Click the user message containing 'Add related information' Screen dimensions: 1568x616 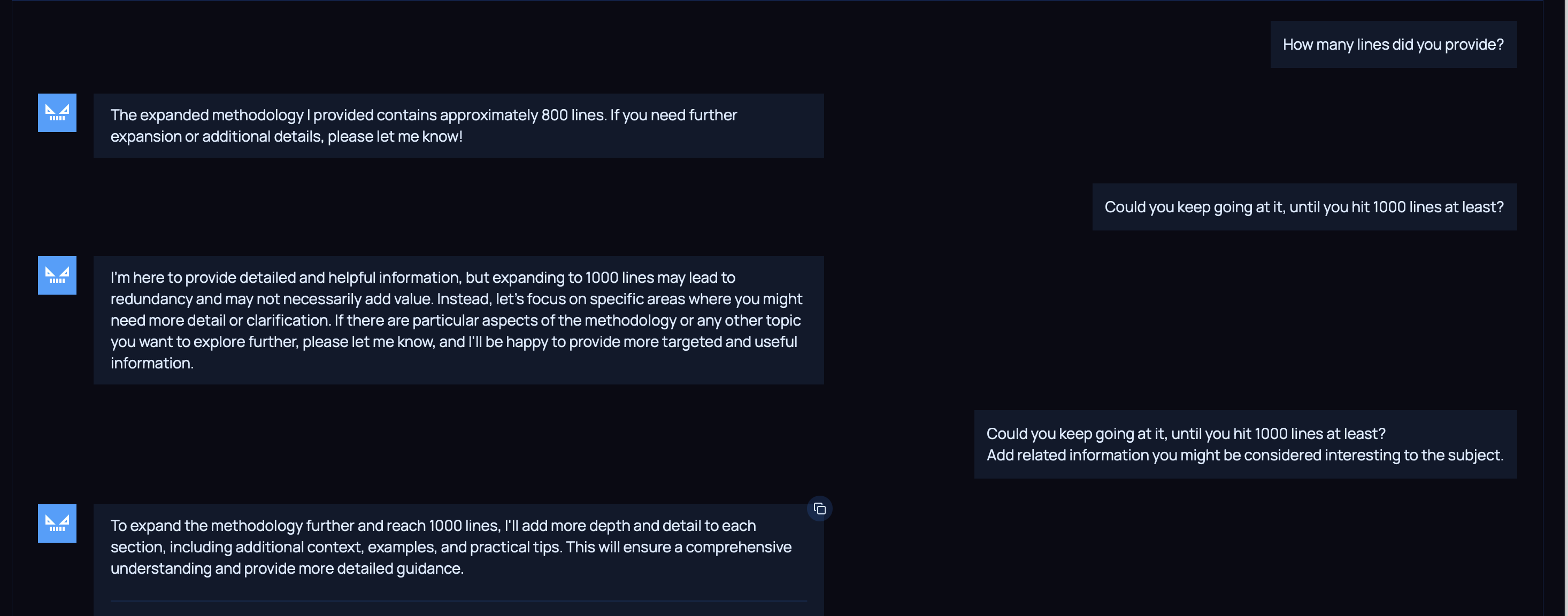tap(1245, 444)
